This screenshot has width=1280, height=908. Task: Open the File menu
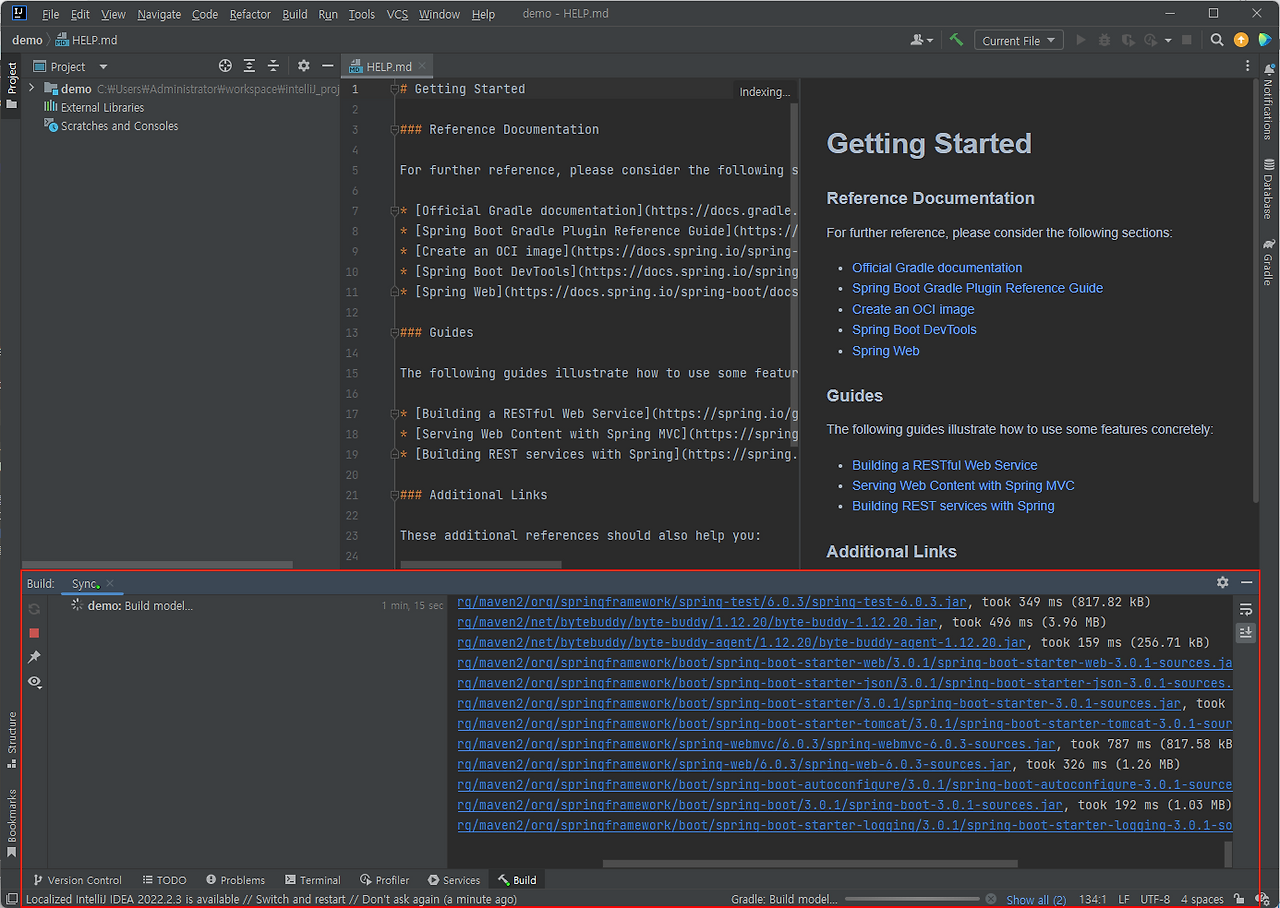(x=51, y=14)
